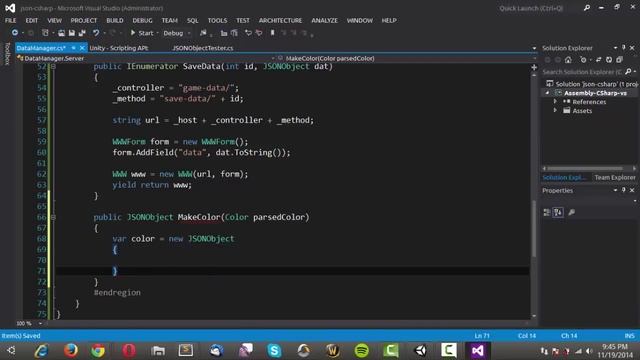Switch to the Unity - Scripting API tab

(119, 48)
